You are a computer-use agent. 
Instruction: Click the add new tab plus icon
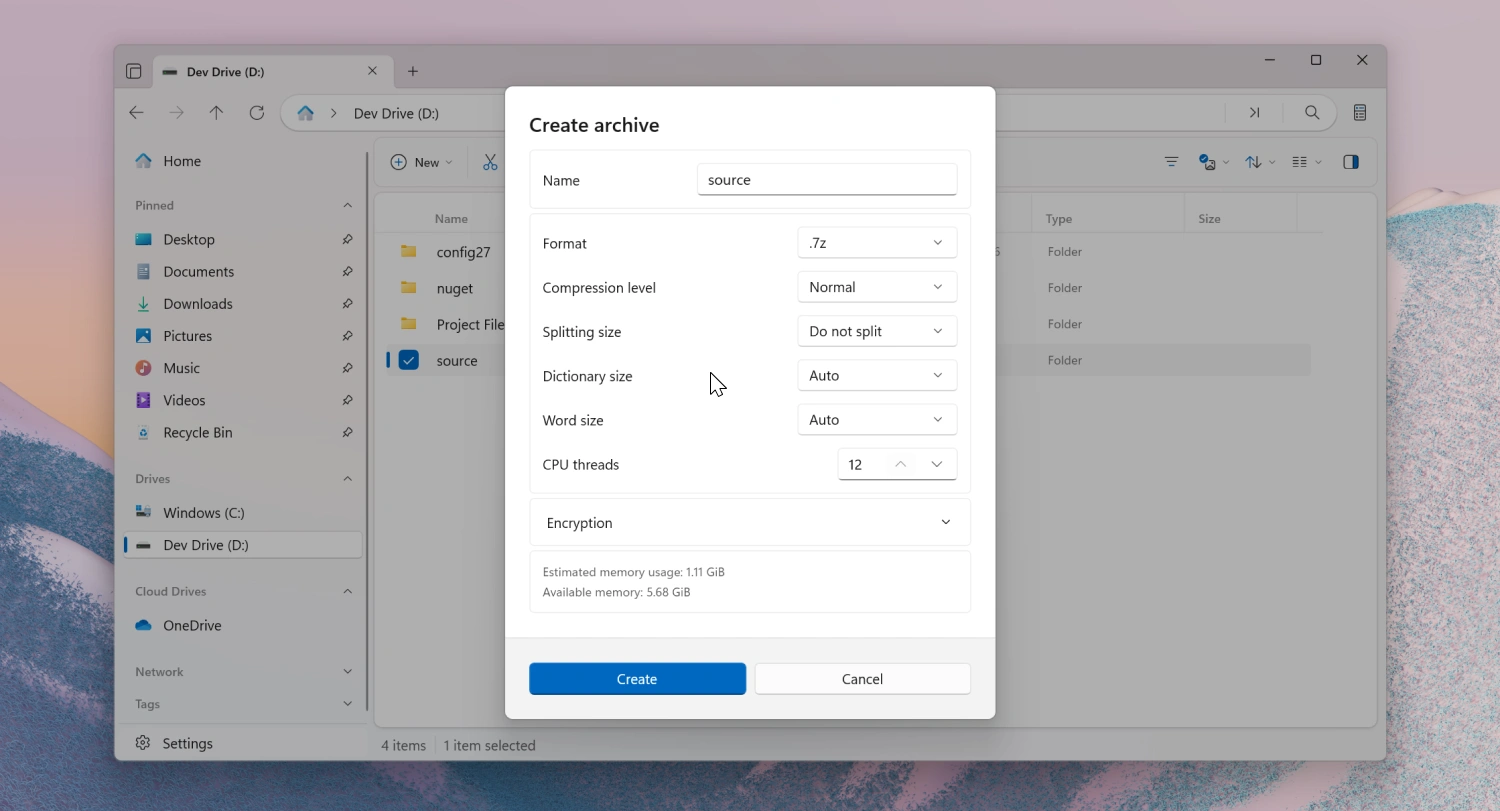point(413,71)
